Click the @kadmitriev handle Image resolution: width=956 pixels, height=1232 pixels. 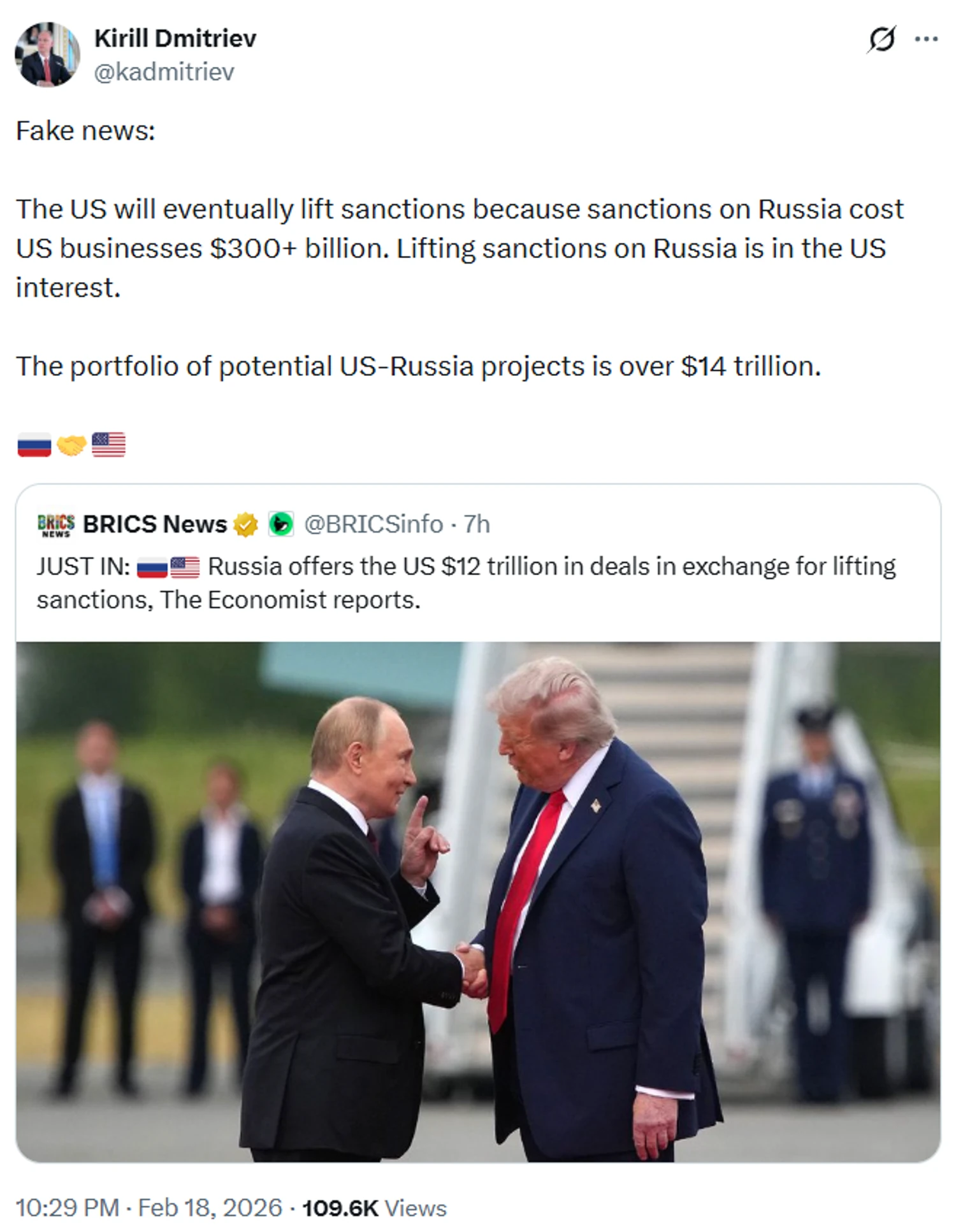(164, 72)
